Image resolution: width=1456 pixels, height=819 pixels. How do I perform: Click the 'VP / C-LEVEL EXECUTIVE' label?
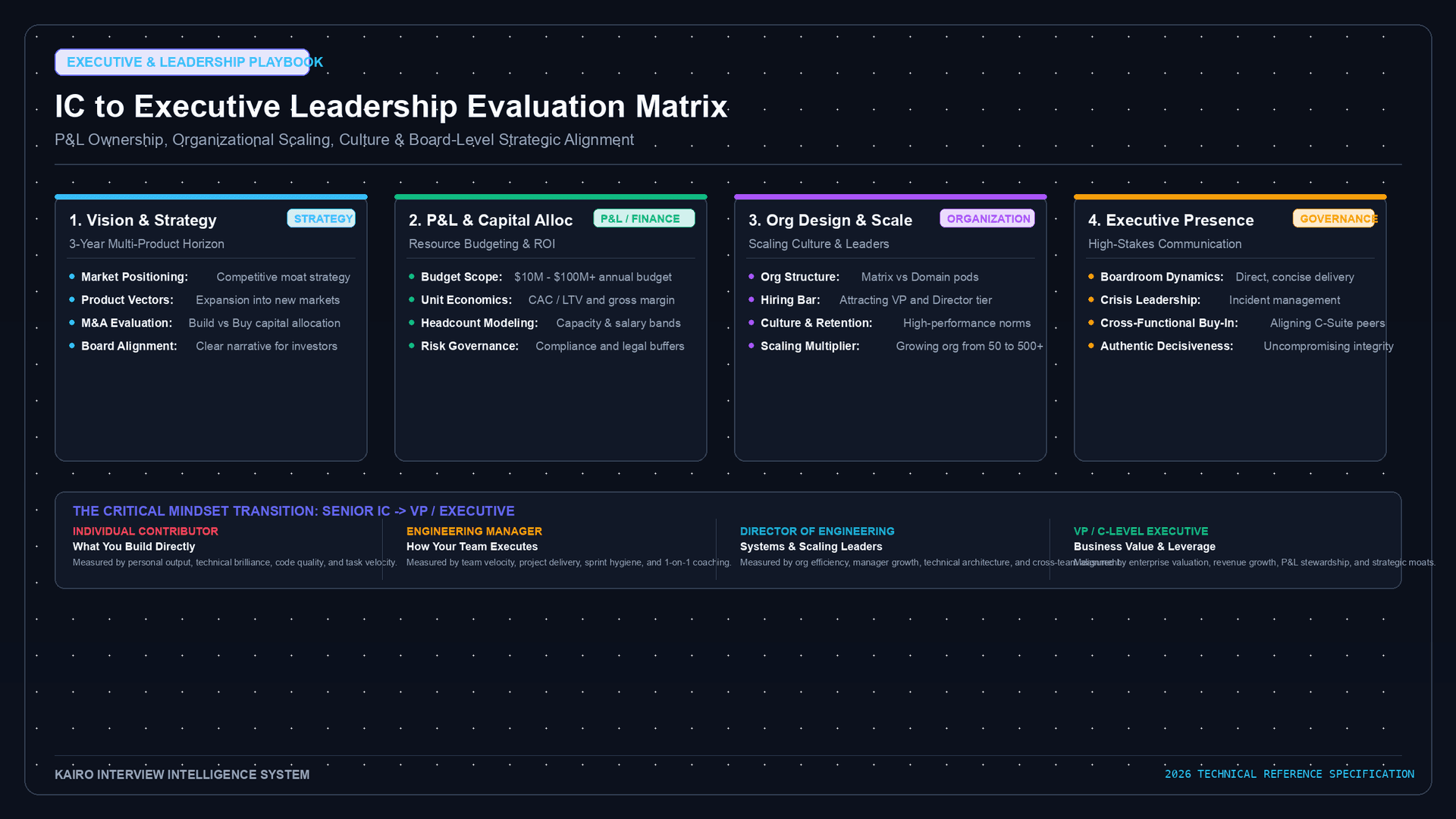pos(1141,532)
